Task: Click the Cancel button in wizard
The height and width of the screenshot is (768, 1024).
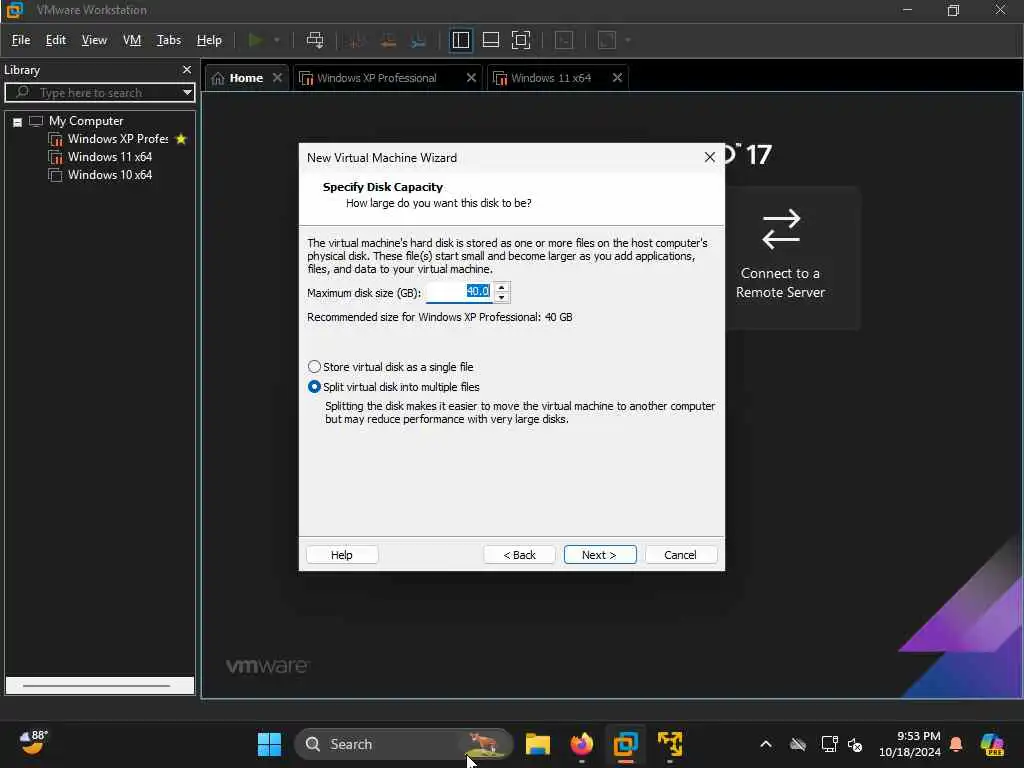Action: 680,555
